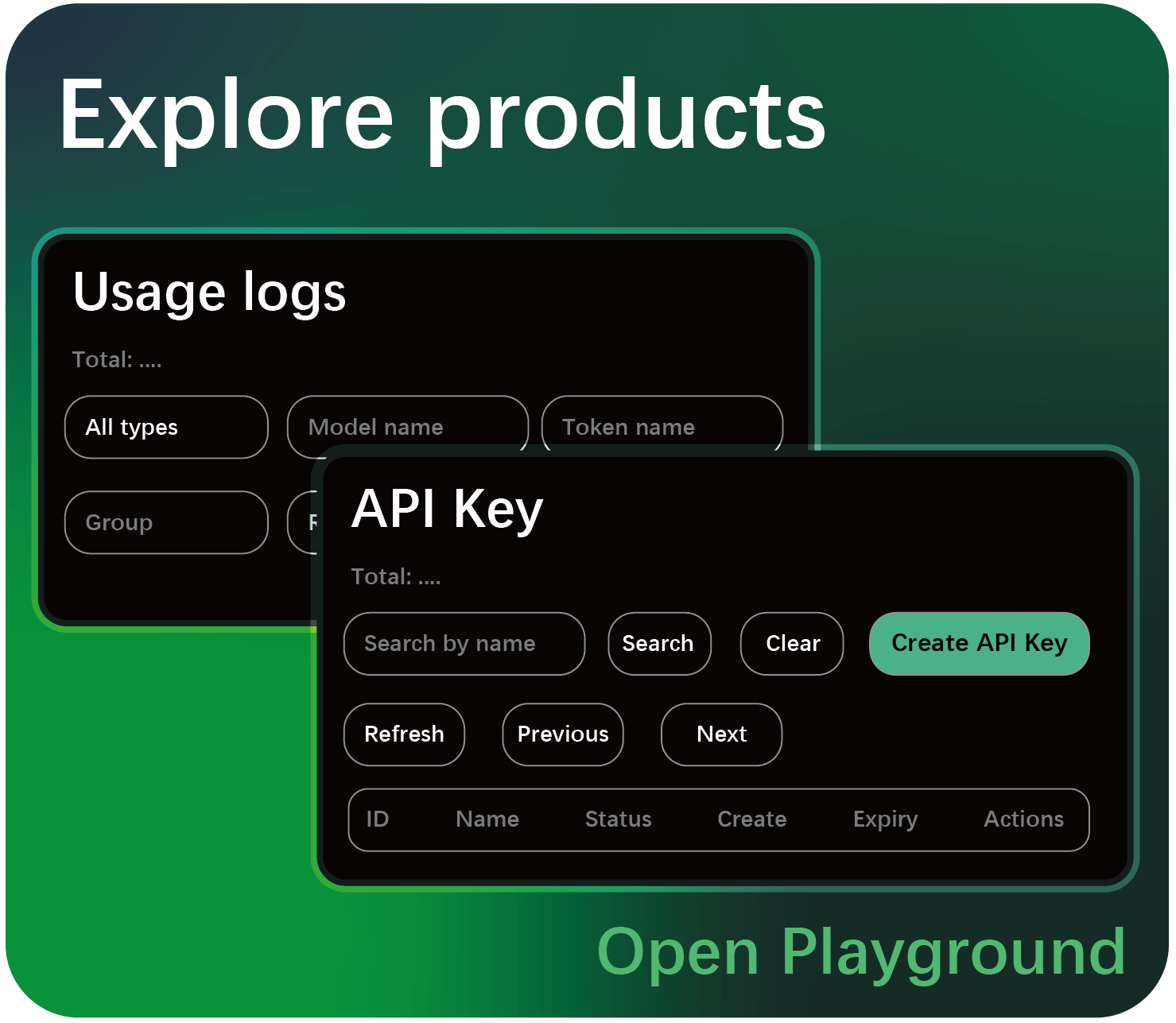Image resolution: width=1176 pixels, height=1023 pixels.
Task: Go to the Previous page of keys
Action: click(x=563, y=734)
